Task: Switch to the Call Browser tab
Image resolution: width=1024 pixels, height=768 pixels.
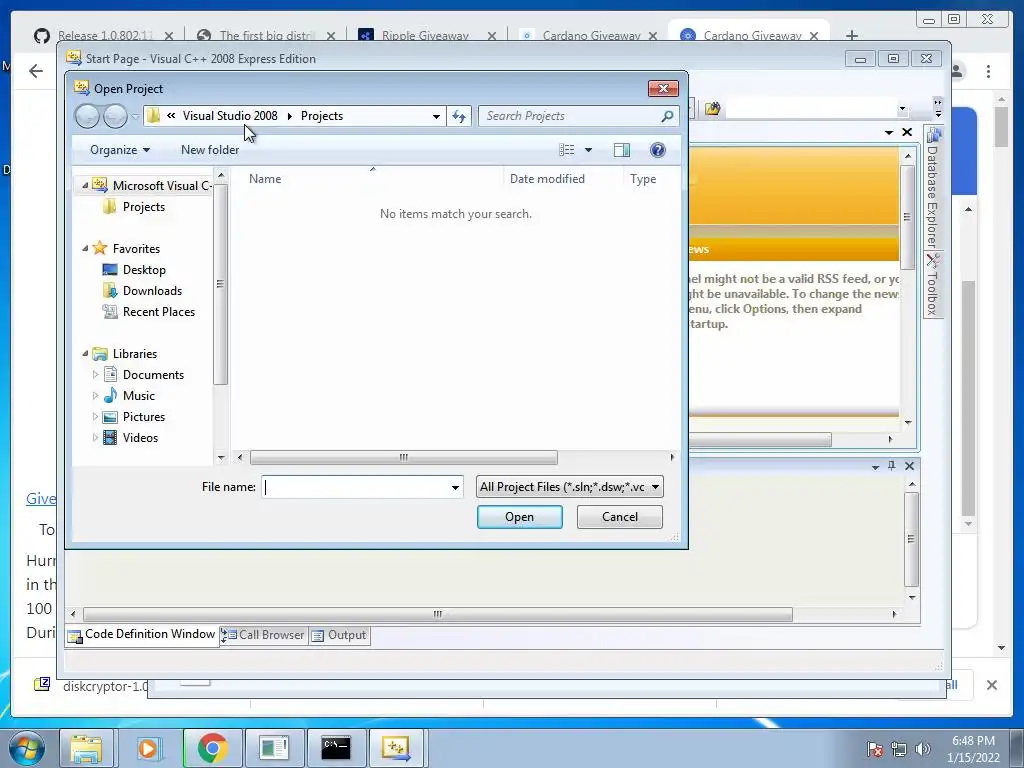Action: (264, 635)
